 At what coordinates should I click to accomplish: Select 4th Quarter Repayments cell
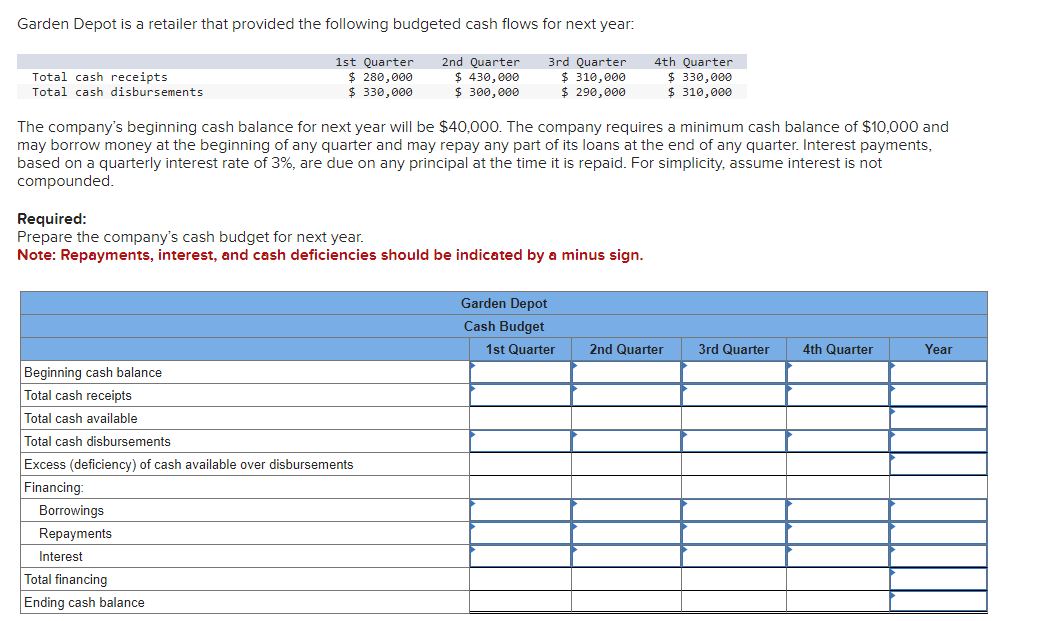[837, 533]
